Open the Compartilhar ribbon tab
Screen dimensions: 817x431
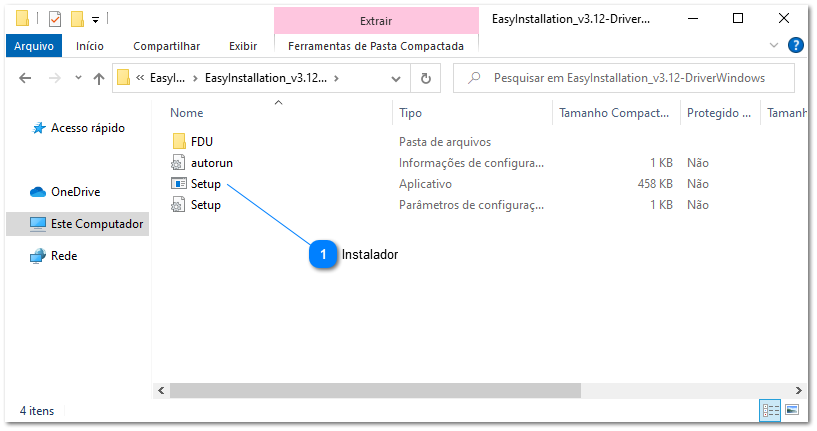[x=167, y=46]
